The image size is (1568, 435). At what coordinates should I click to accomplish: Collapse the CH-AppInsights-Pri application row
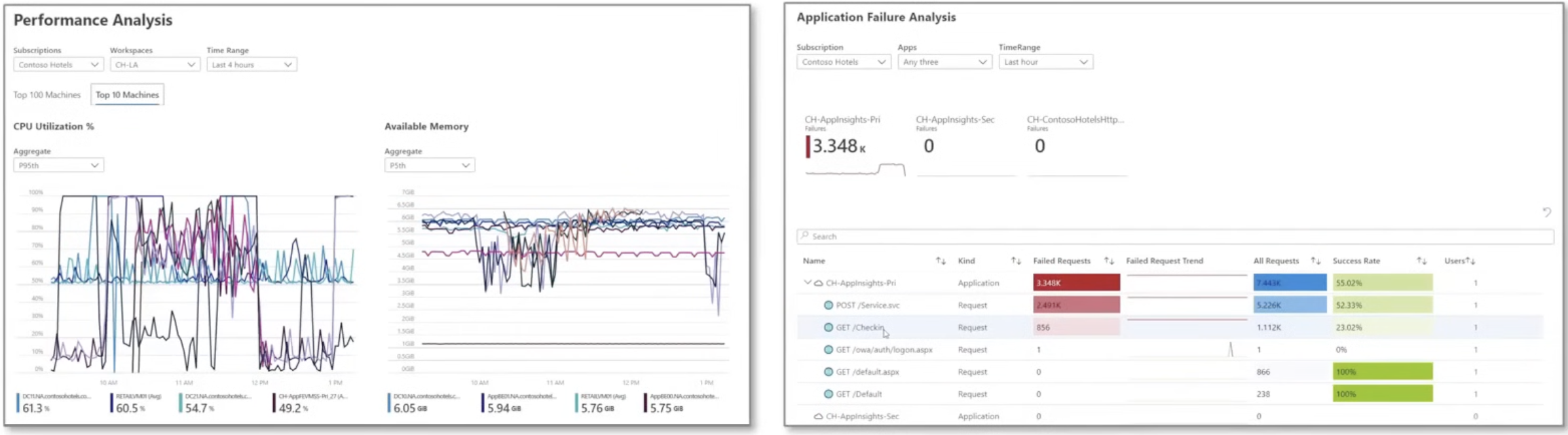pyautogui.click(x=807, y=282)
